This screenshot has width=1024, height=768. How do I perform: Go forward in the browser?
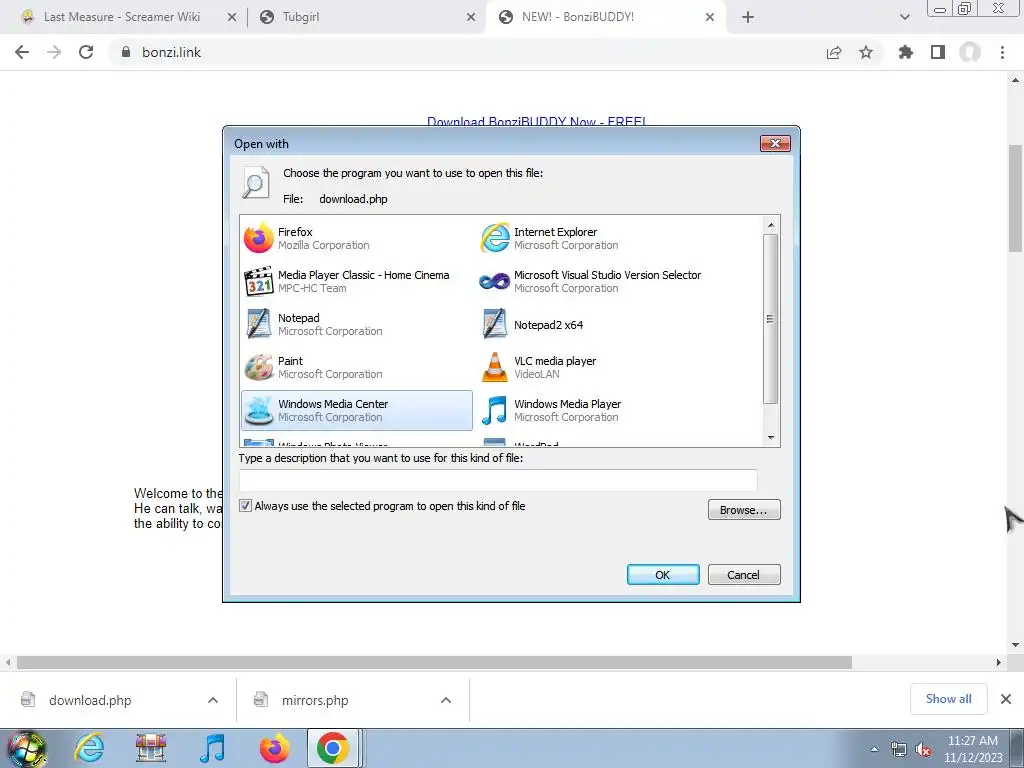pos(54,52)
